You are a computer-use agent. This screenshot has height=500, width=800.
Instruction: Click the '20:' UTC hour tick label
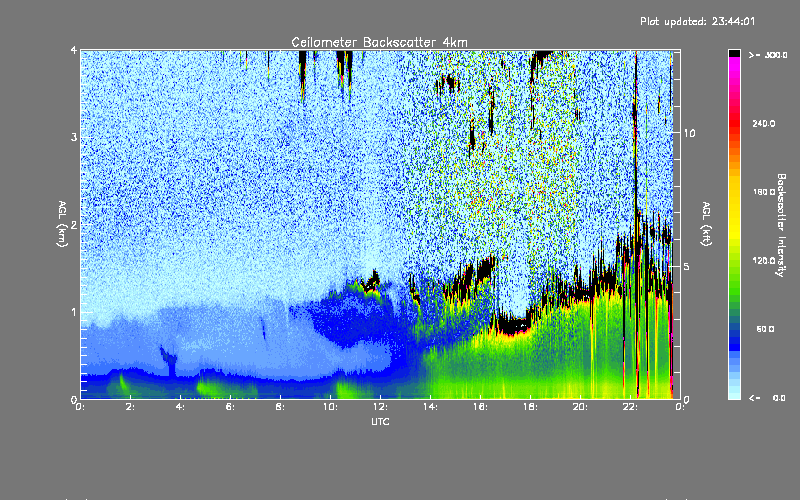coord(580,407)
